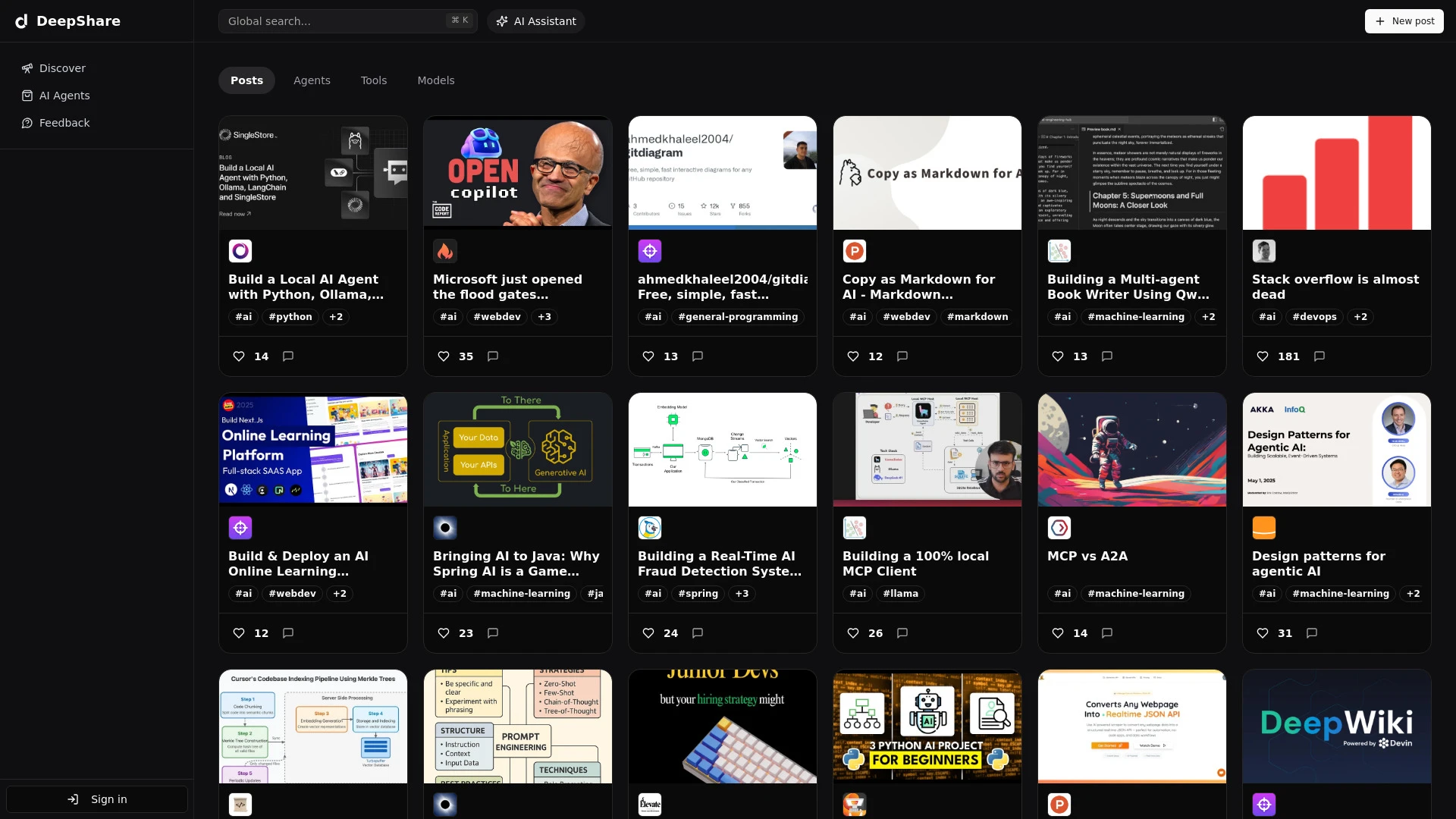Click the fire avatar icon on the Open Copilot post
Screen dimensions: 1456x819
(x=445, y=251)
